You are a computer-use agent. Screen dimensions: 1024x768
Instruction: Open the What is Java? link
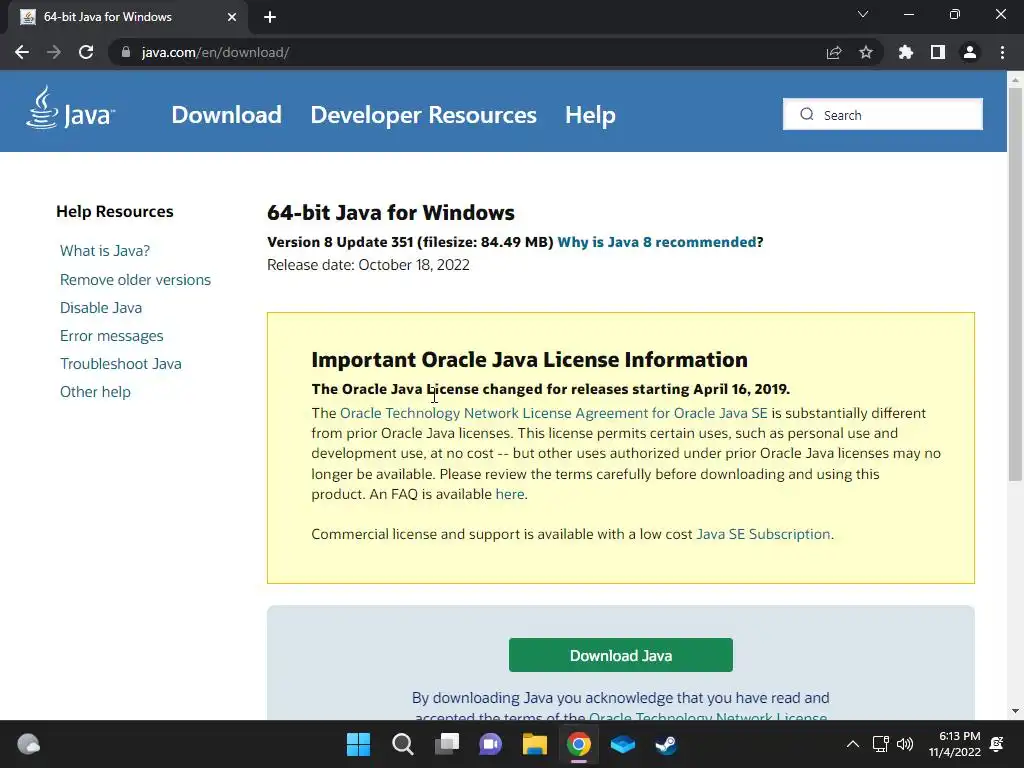105,251
